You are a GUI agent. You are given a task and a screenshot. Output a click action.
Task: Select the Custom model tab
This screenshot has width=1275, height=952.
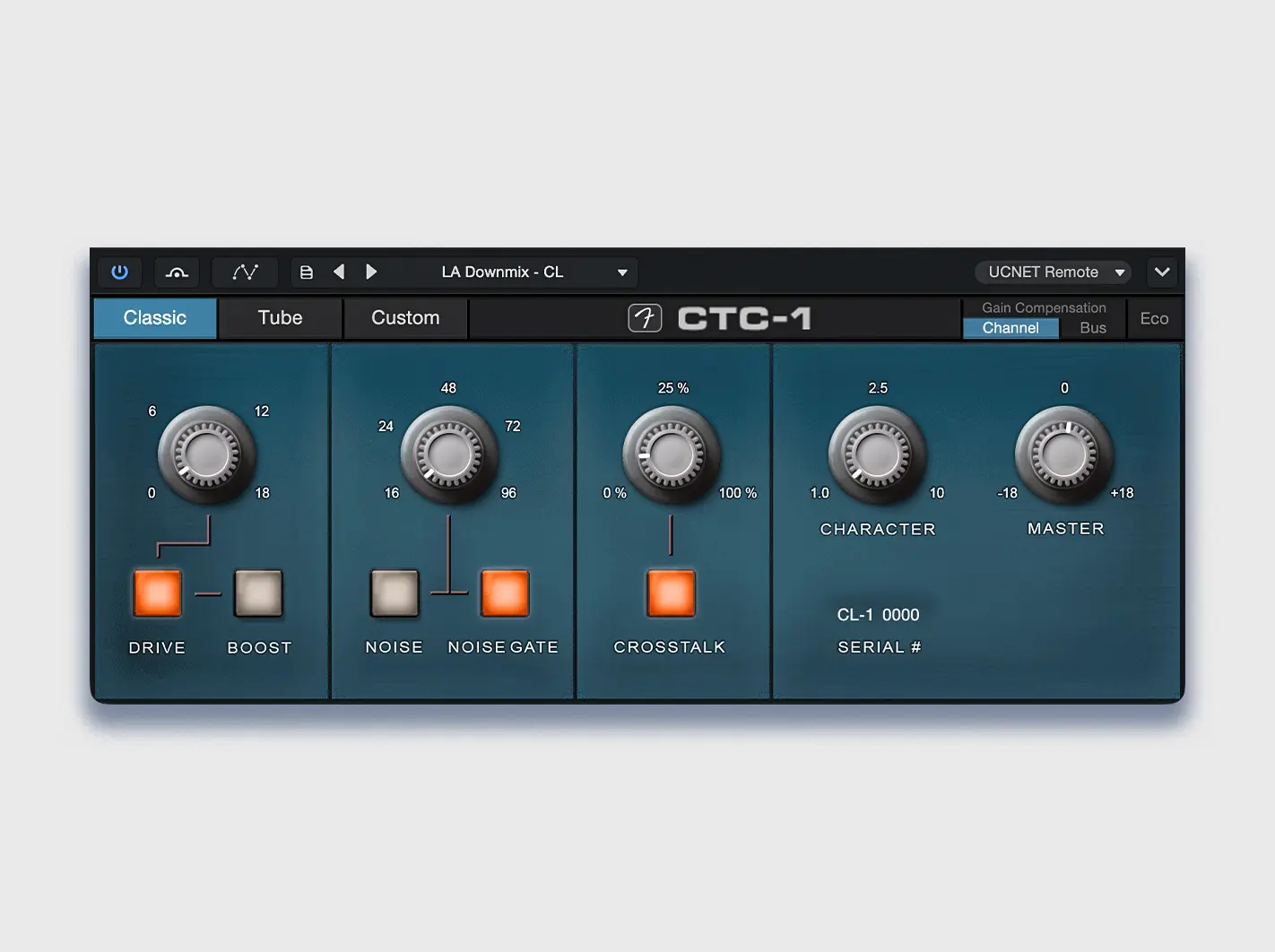tap(405, 318)
